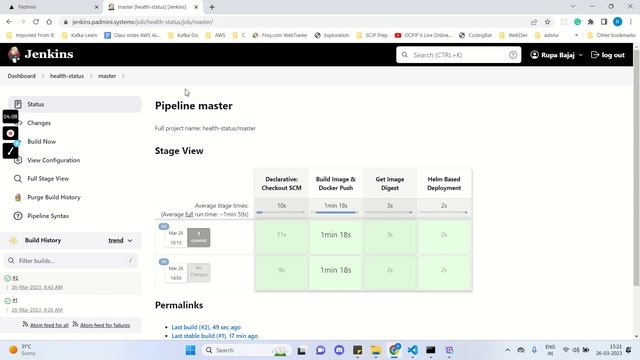Open Other bookmarks folder

611,36
